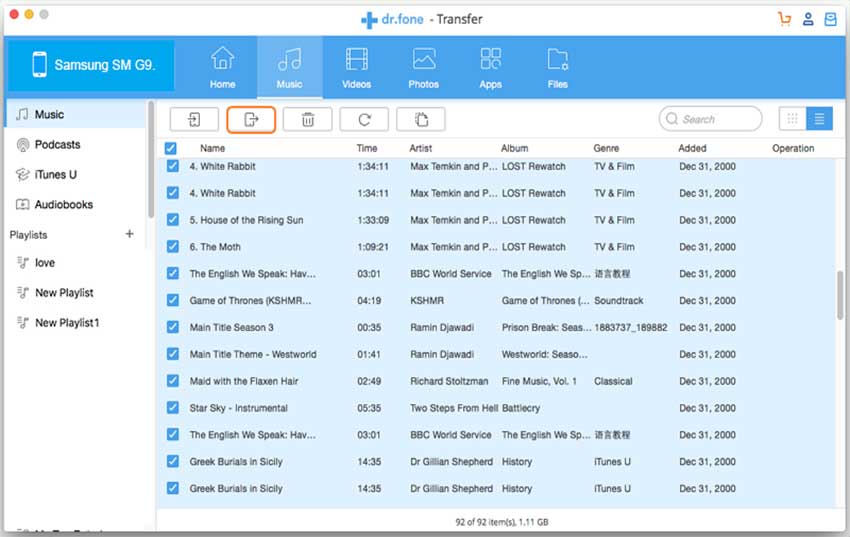Uncheck Maid with the Flaxen Hair
850x537 pixels.
pos(172,381)
